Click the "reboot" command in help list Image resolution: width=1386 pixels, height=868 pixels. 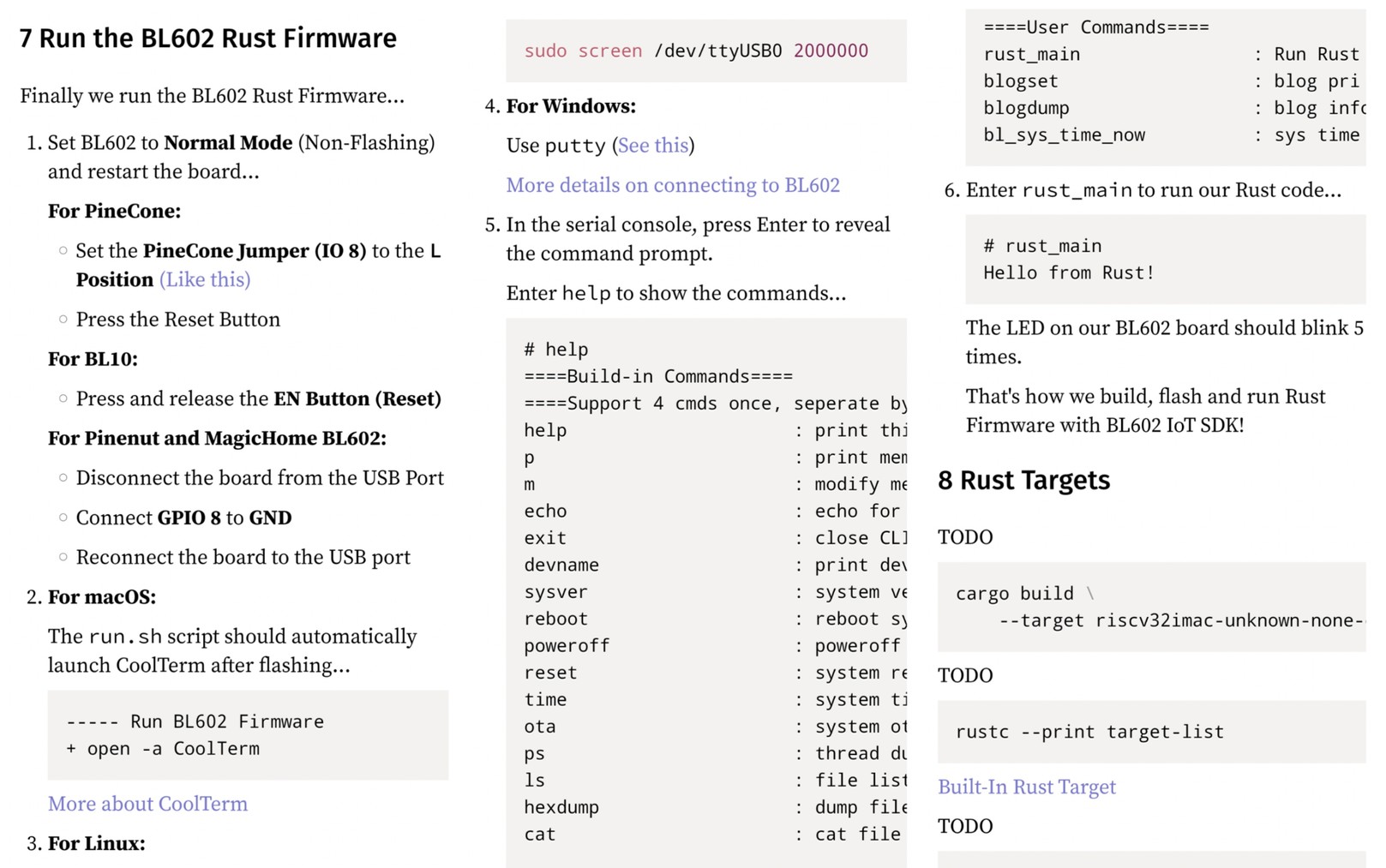[556, 619]
